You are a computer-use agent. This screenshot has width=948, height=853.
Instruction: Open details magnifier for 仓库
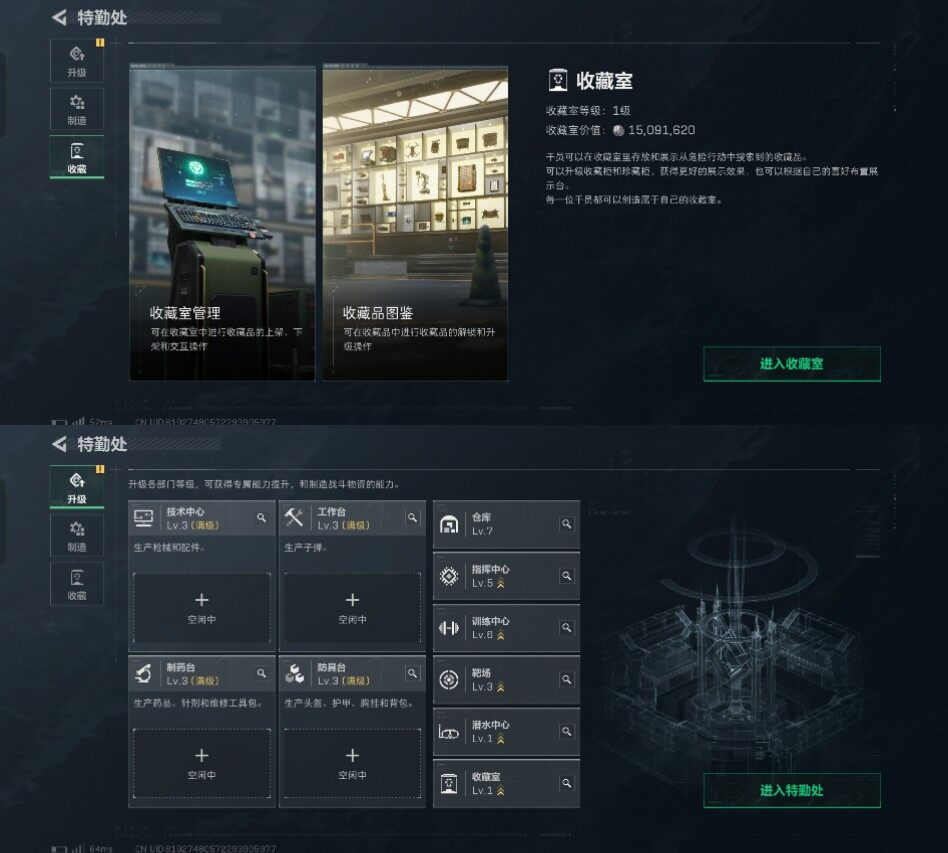(567, 524)
